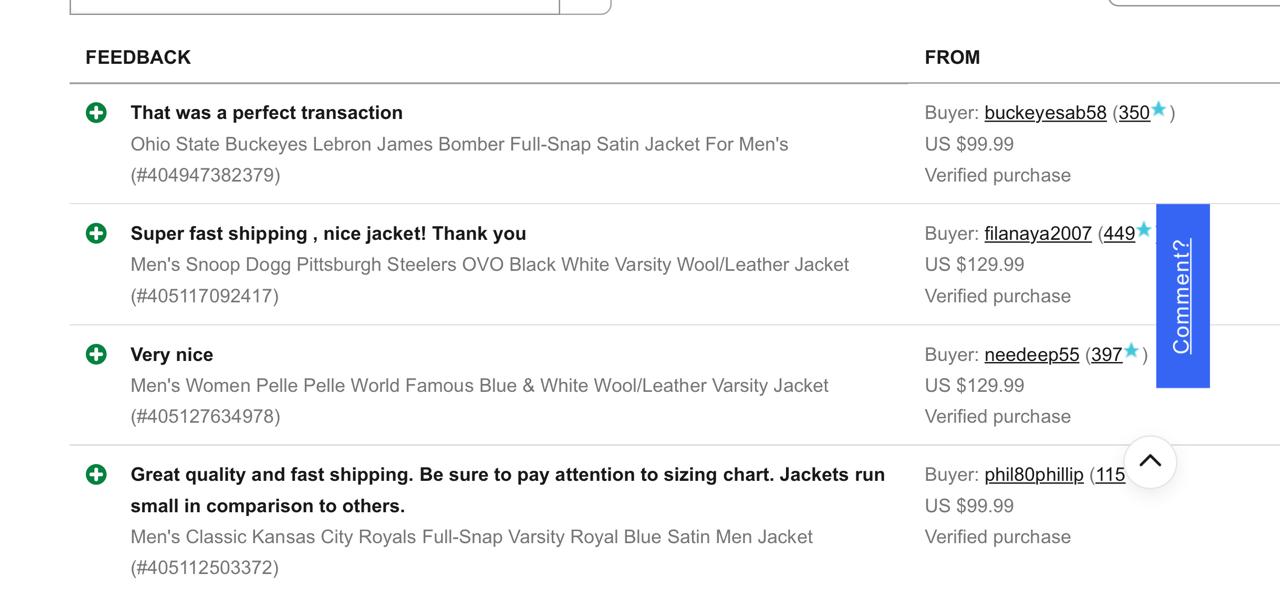1280x591 pixels.
Task: Visit buyer filanaya2007's profile link
Action: point(1037,234)
